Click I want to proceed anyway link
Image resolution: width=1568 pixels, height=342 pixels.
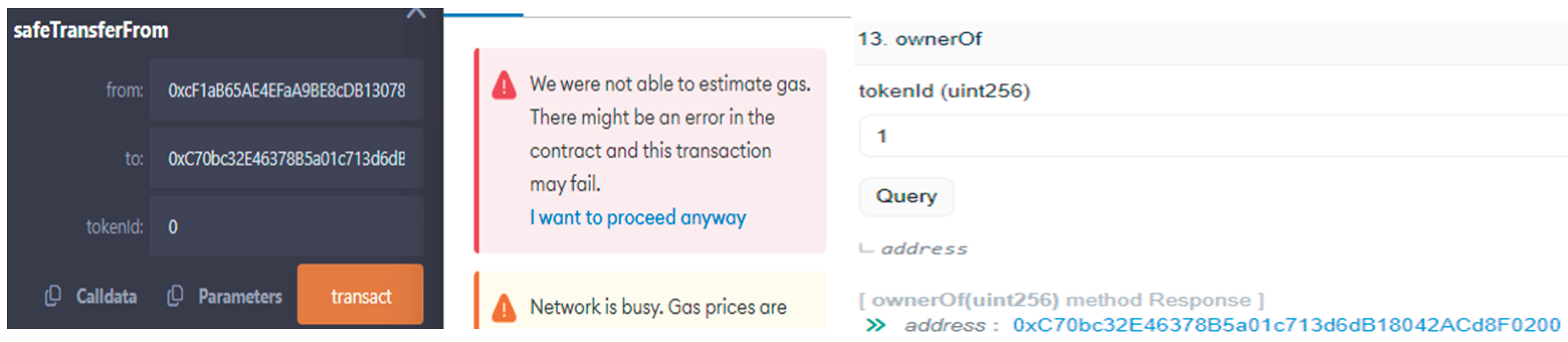click(x=638, y=217)
